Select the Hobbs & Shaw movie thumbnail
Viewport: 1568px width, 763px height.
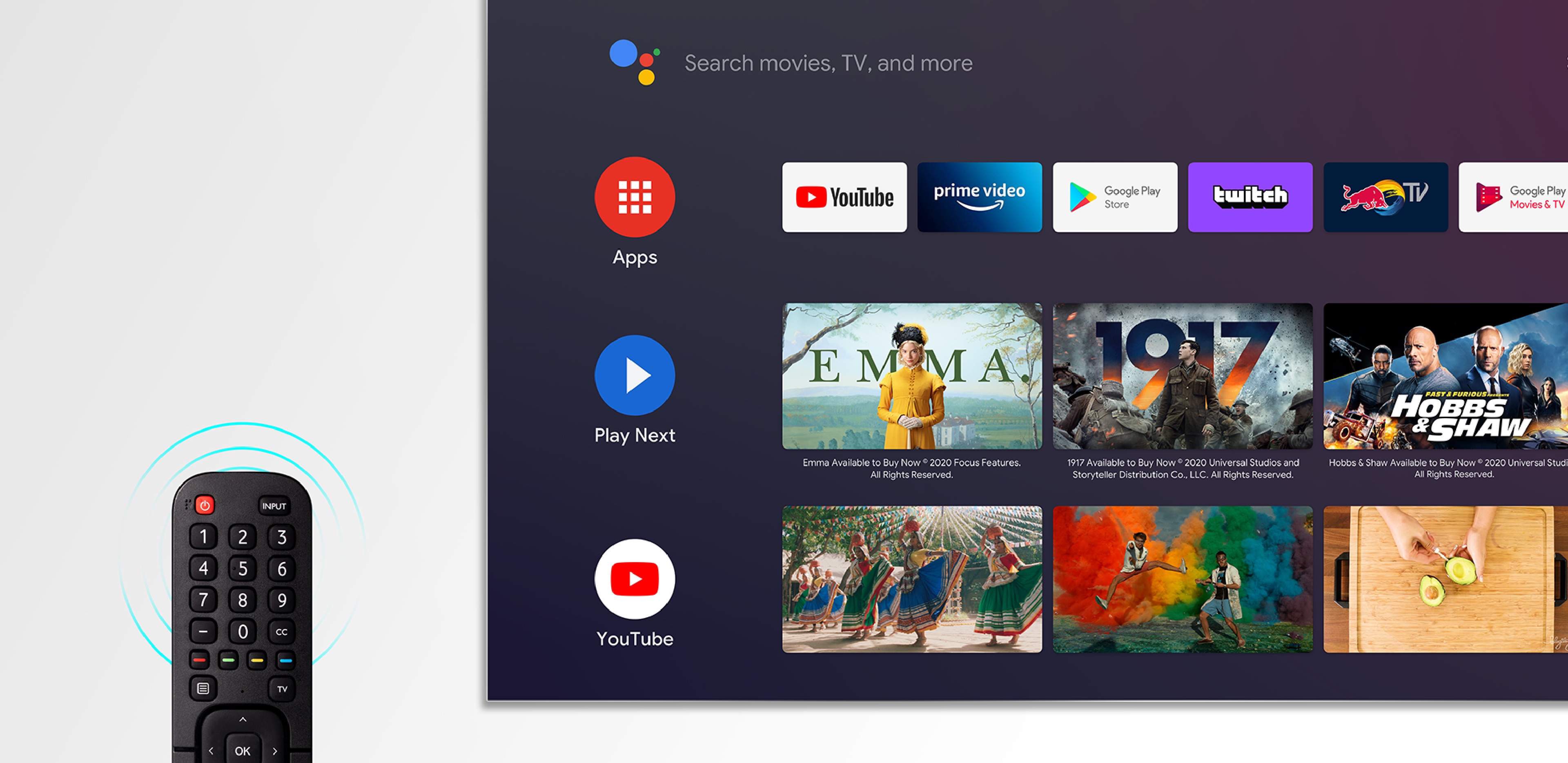point(1445,376)
